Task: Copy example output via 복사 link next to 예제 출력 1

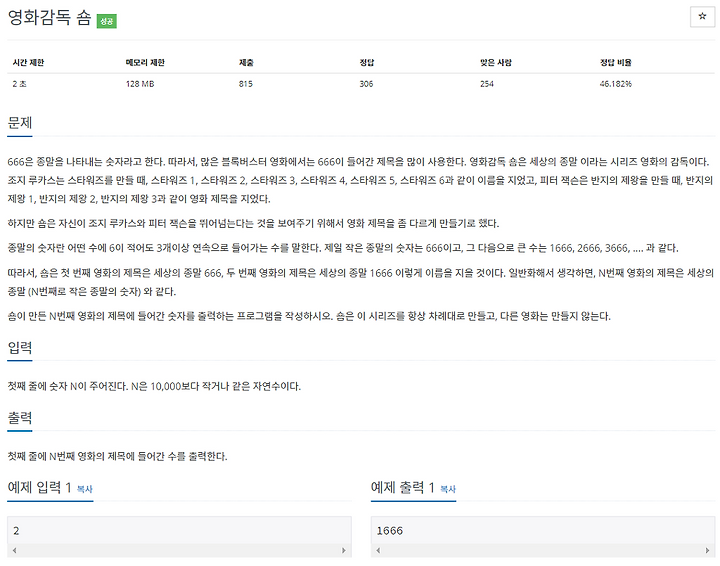Action: (x=448, y=489)
